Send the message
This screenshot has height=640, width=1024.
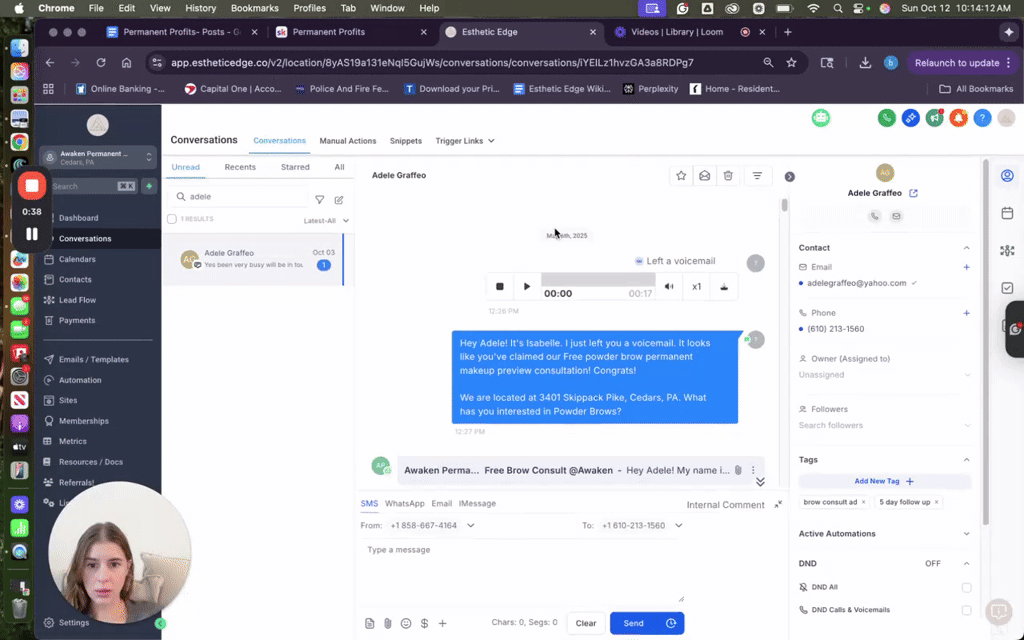[x=633, y=623]
